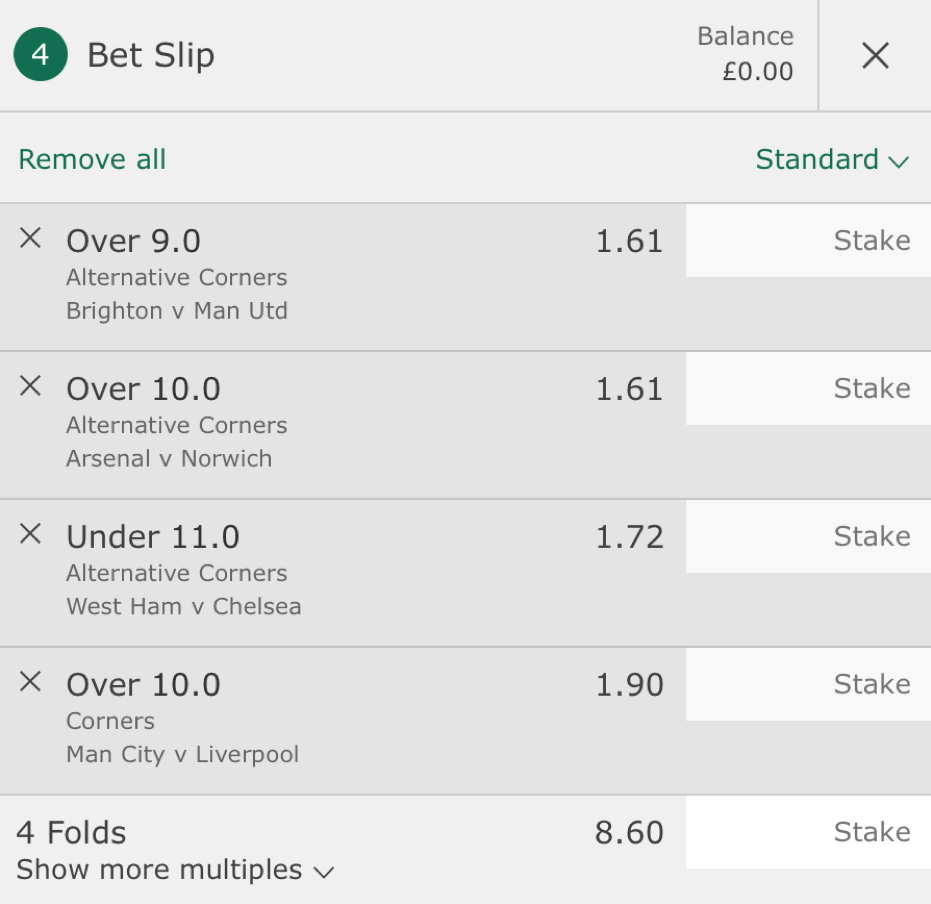Select the Over 9.0 odds 1.61
Viewport: 931px width, 904px height.
629,241
